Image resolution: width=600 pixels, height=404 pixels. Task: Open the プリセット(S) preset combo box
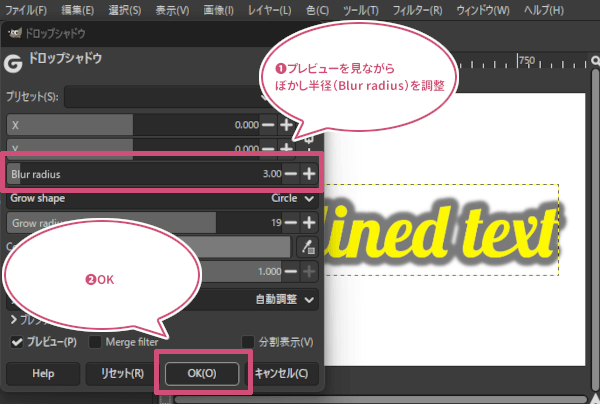point(160,98)
